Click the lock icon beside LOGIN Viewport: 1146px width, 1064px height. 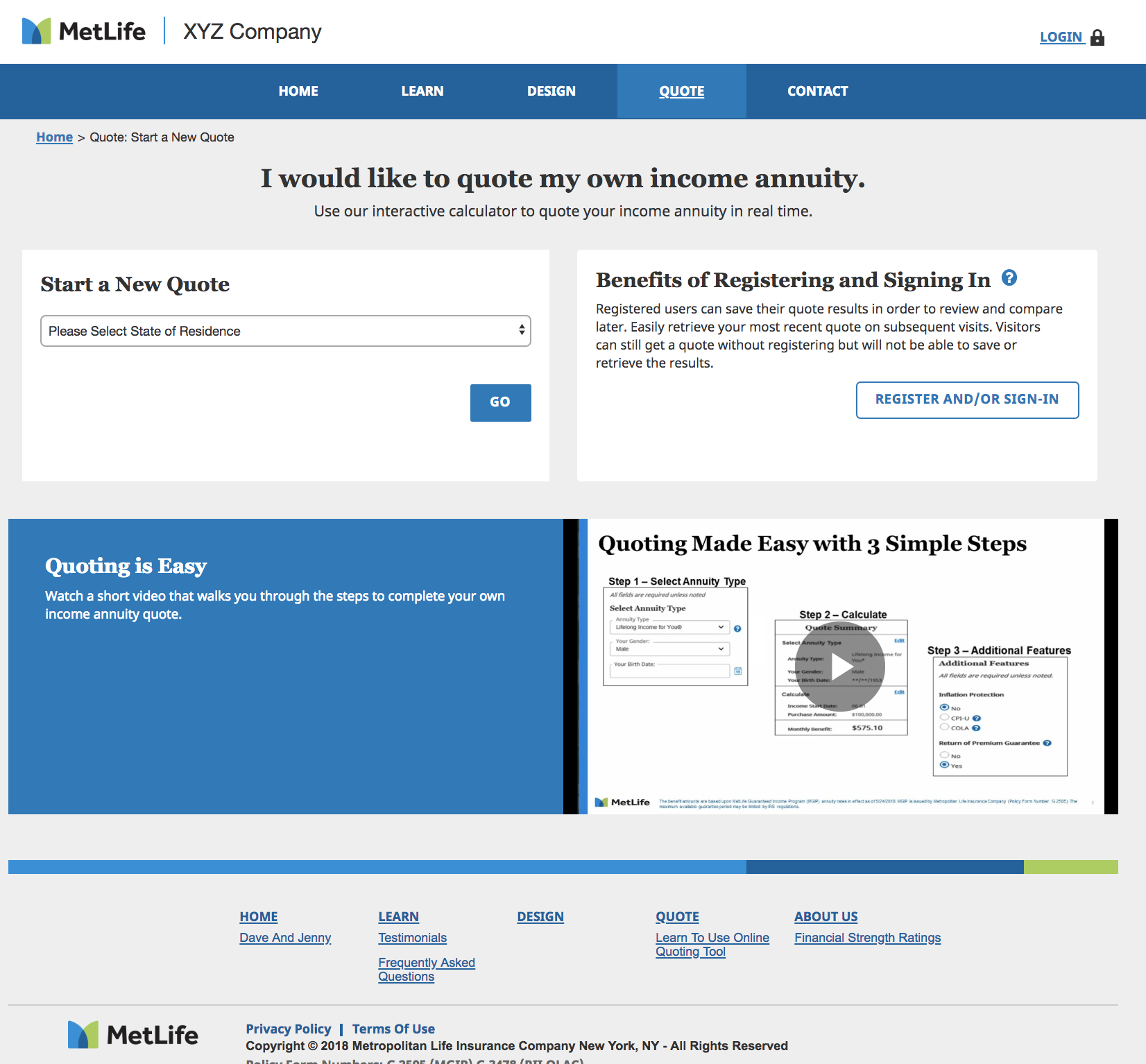click(1097, 37)
